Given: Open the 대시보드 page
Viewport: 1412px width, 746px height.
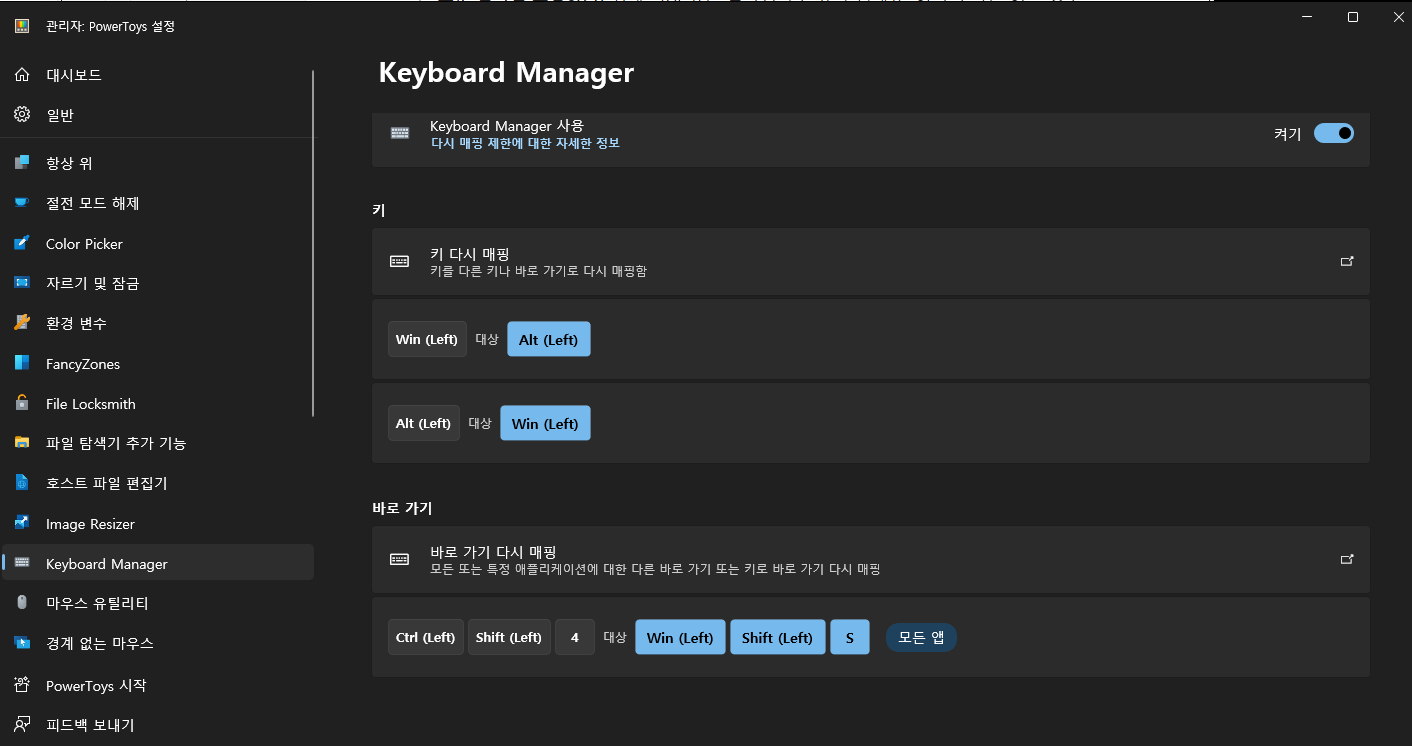Looking at the screenshot, I should (x=158, y=75).
